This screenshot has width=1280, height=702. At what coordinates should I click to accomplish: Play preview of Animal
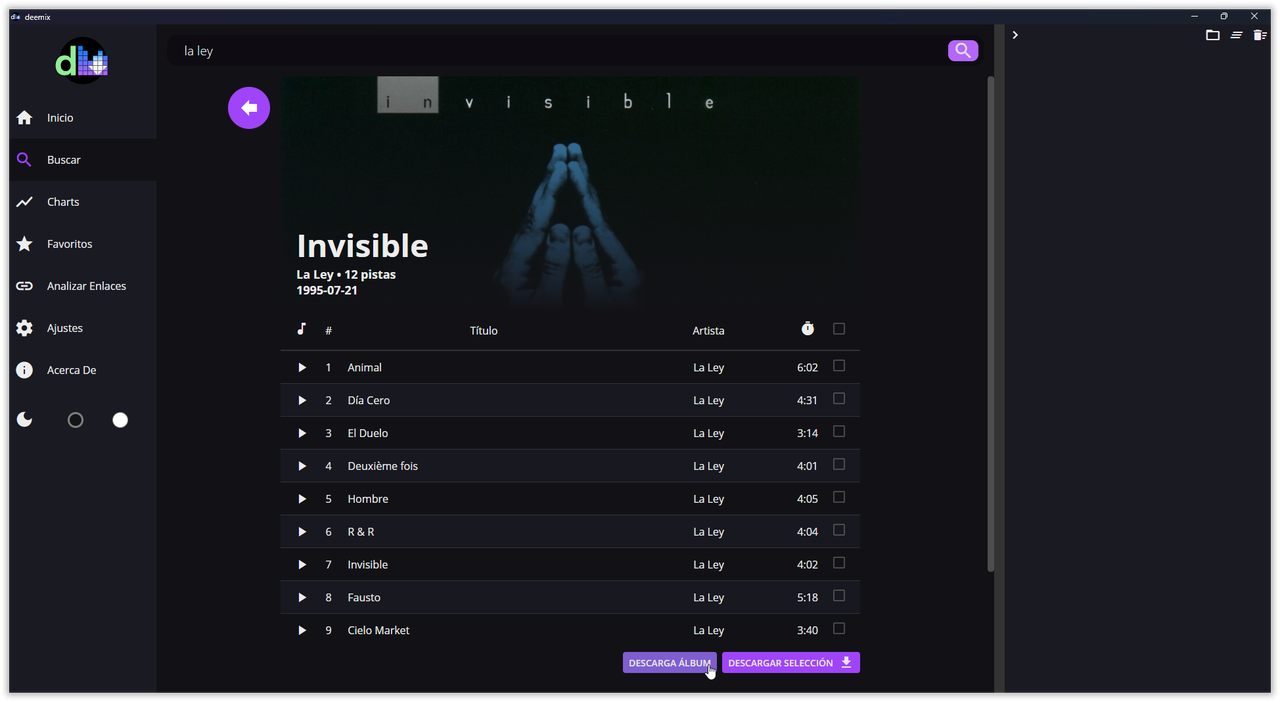[x=302, y=367]
